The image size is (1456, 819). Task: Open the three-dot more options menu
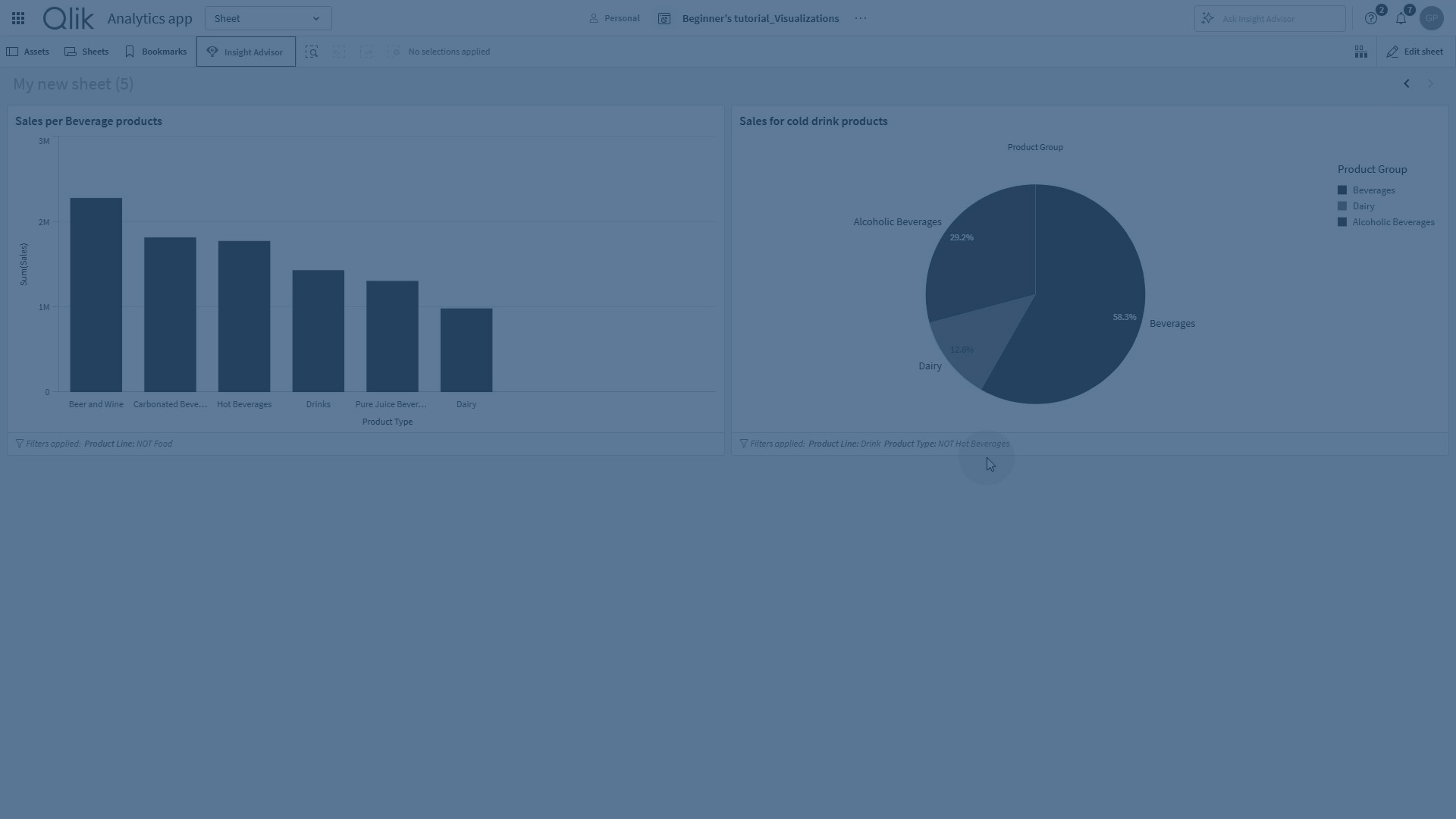point(861,18)
